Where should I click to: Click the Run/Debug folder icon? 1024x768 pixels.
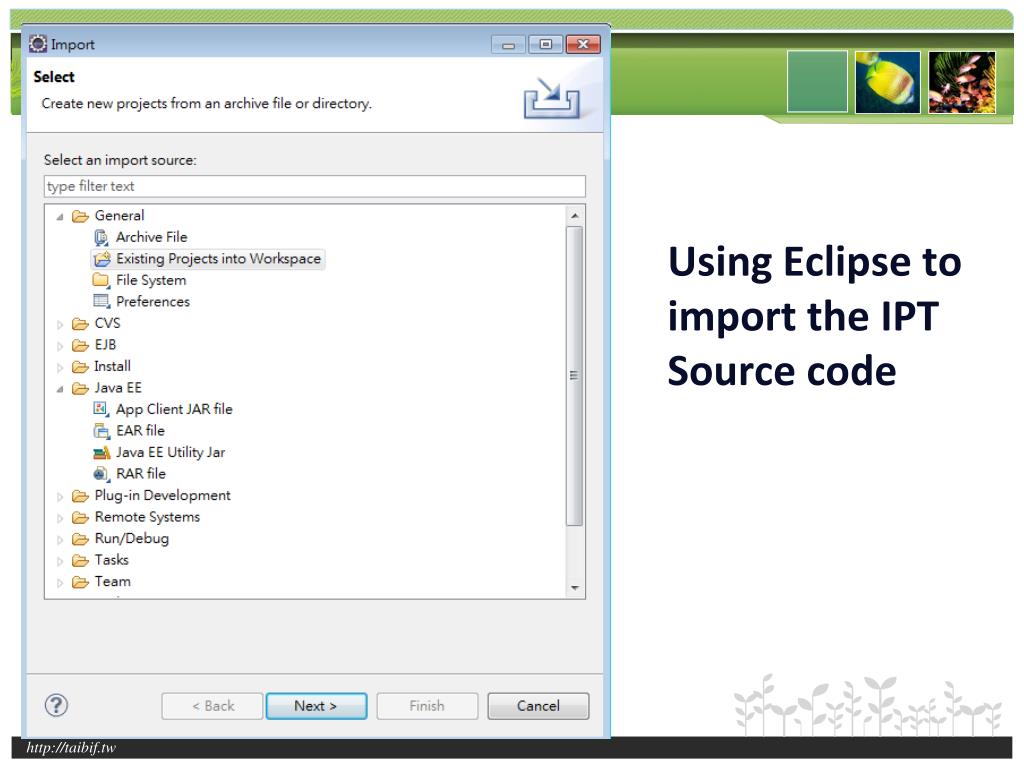point(80,539)
